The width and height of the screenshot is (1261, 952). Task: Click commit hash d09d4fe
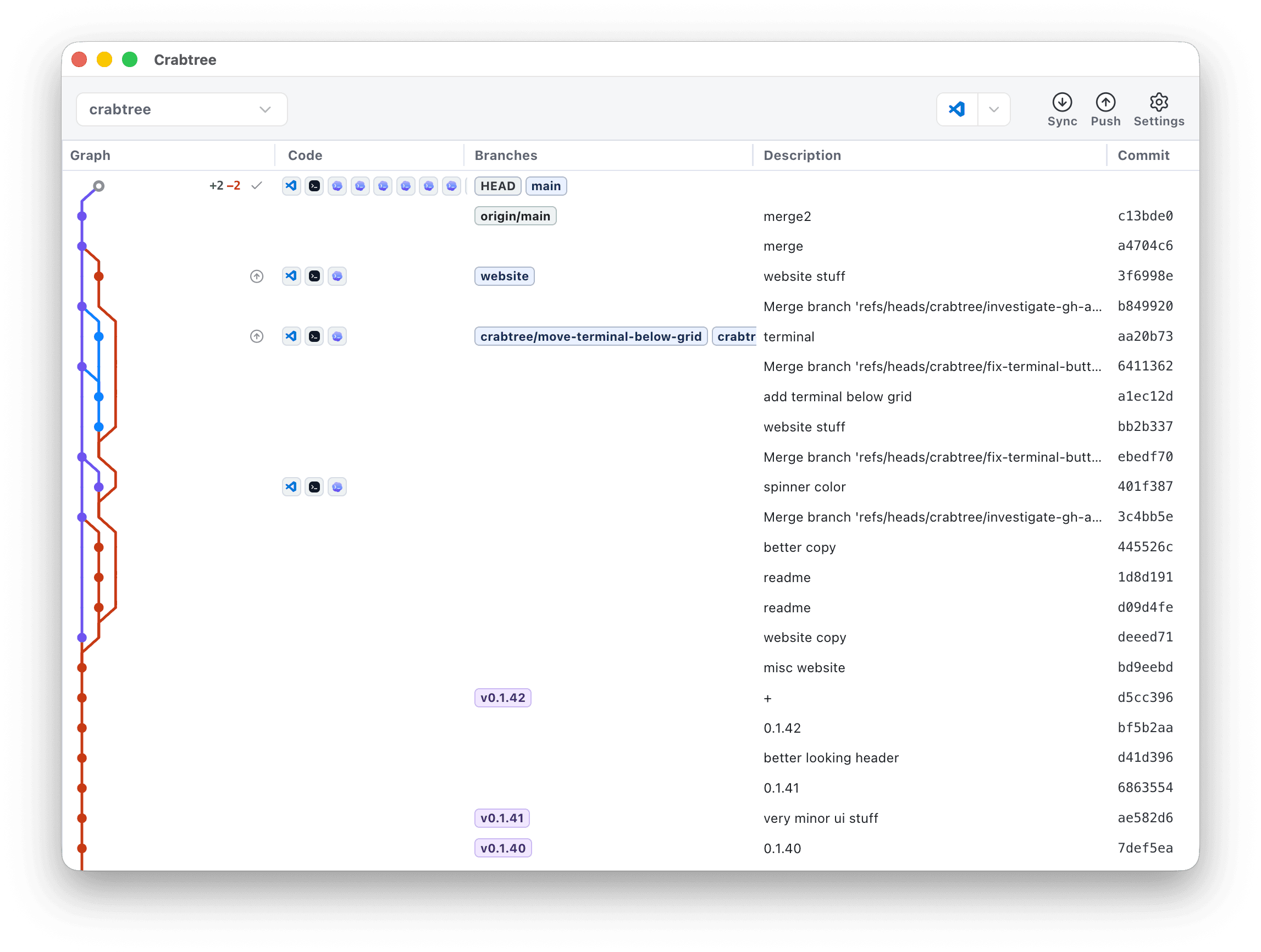[x=1144, y=607]
